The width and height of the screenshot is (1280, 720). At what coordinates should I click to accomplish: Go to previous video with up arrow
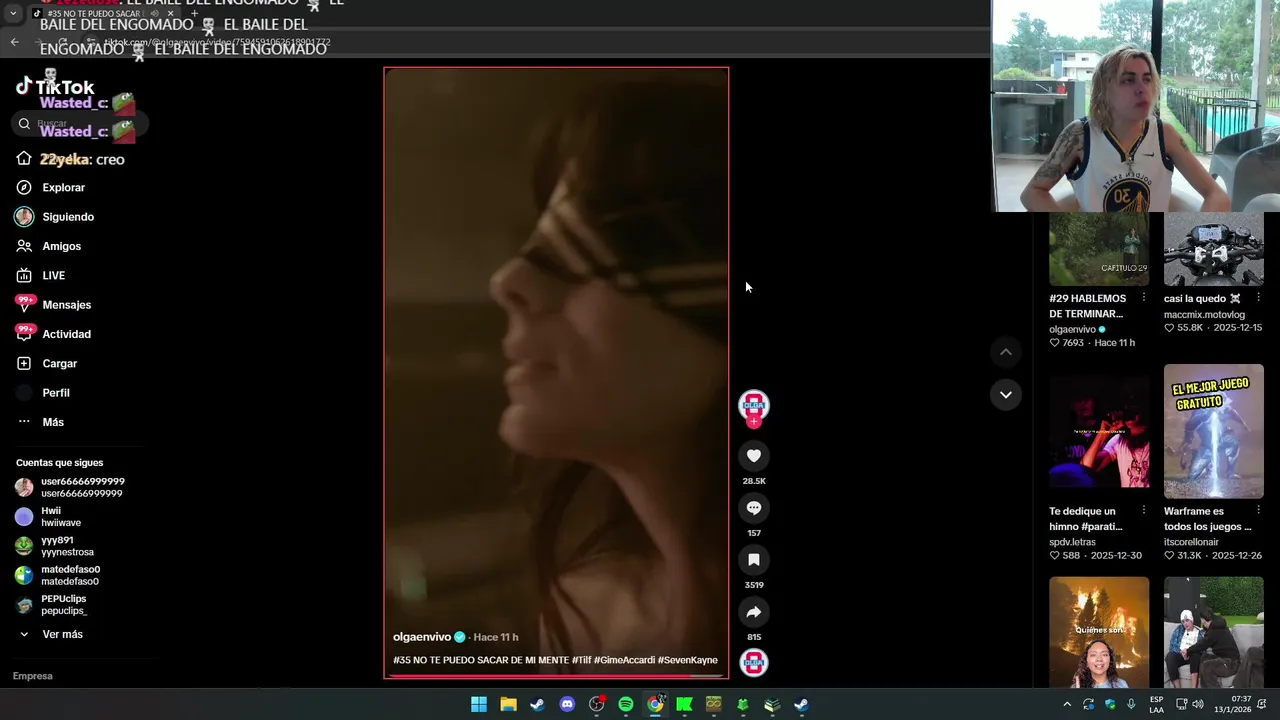pos(1006,352)
